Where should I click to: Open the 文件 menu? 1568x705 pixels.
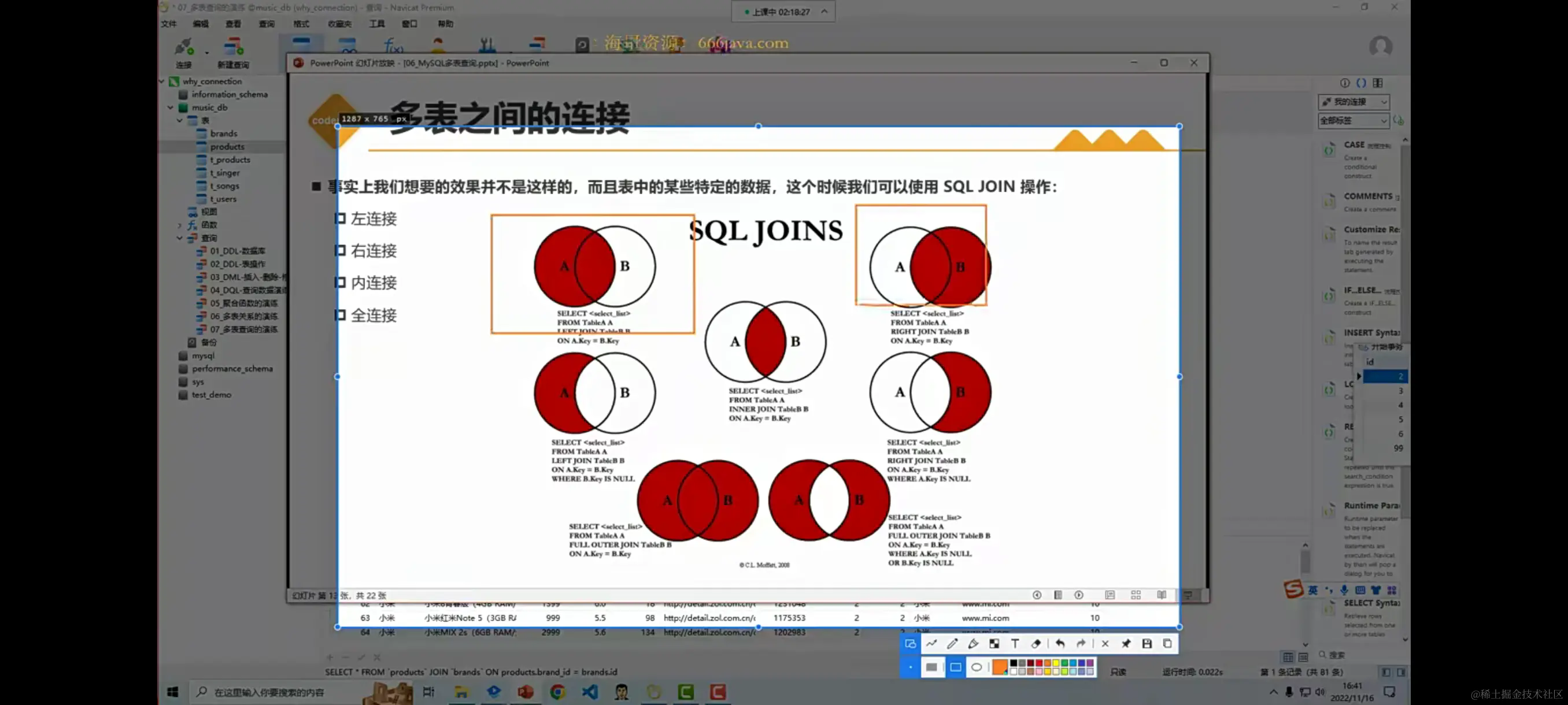tap(169, 24)
